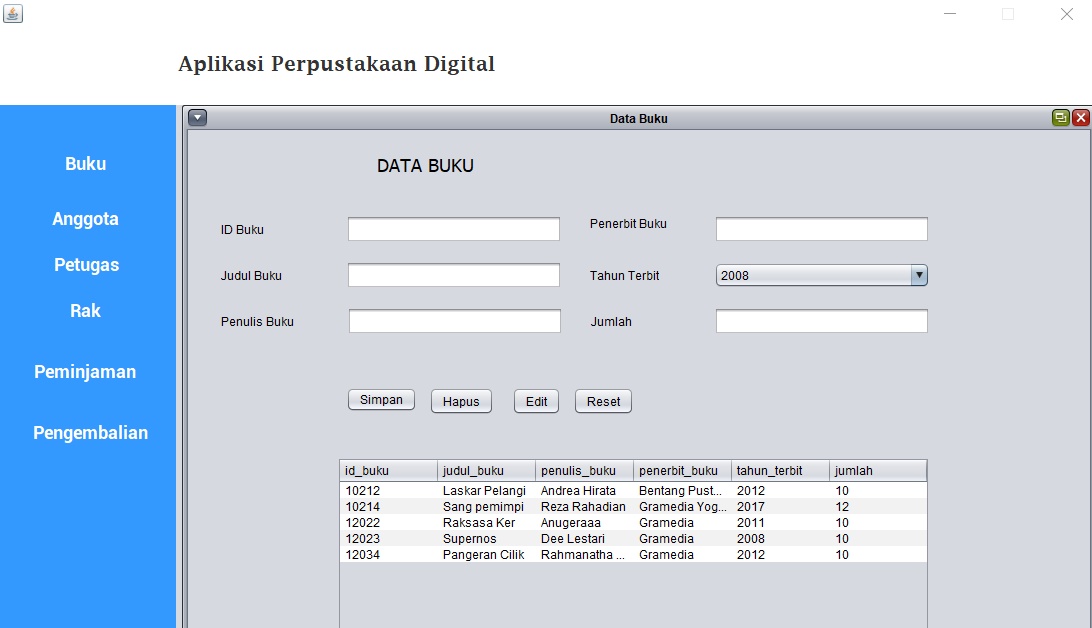1092x628 pixels.
Task: Click the jumlah column header
Action: [878, 471]
